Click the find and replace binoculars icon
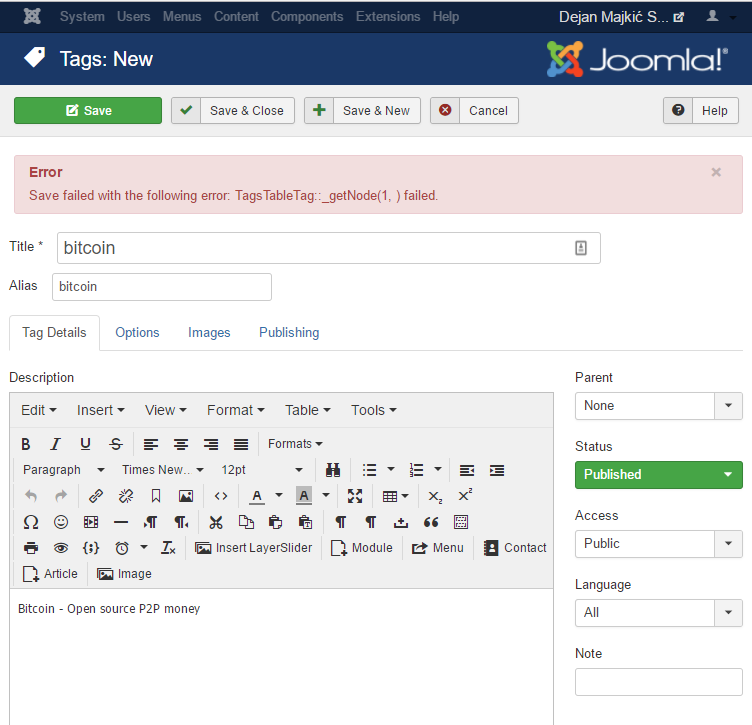This screenshot has height=725, width=752. click(x=334, y=470)
